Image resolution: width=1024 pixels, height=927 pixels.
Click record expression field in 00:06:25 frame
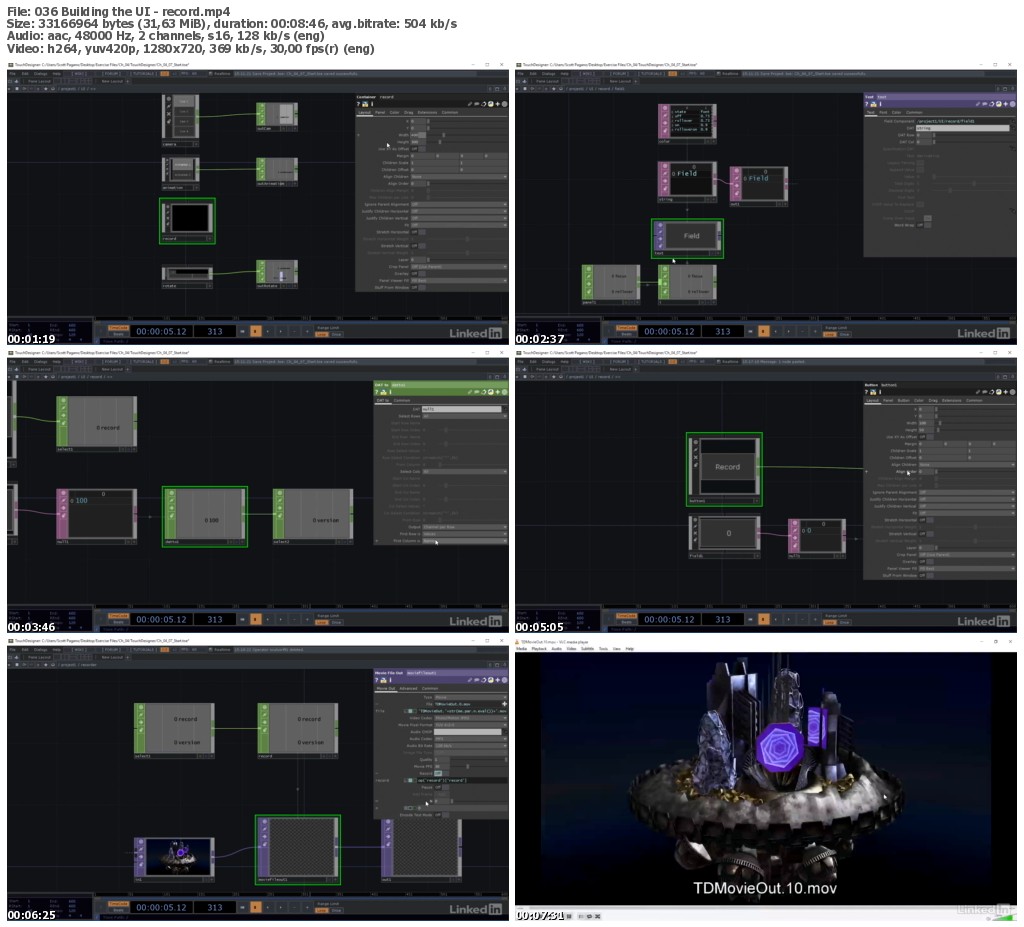click(x=462, y=781)
